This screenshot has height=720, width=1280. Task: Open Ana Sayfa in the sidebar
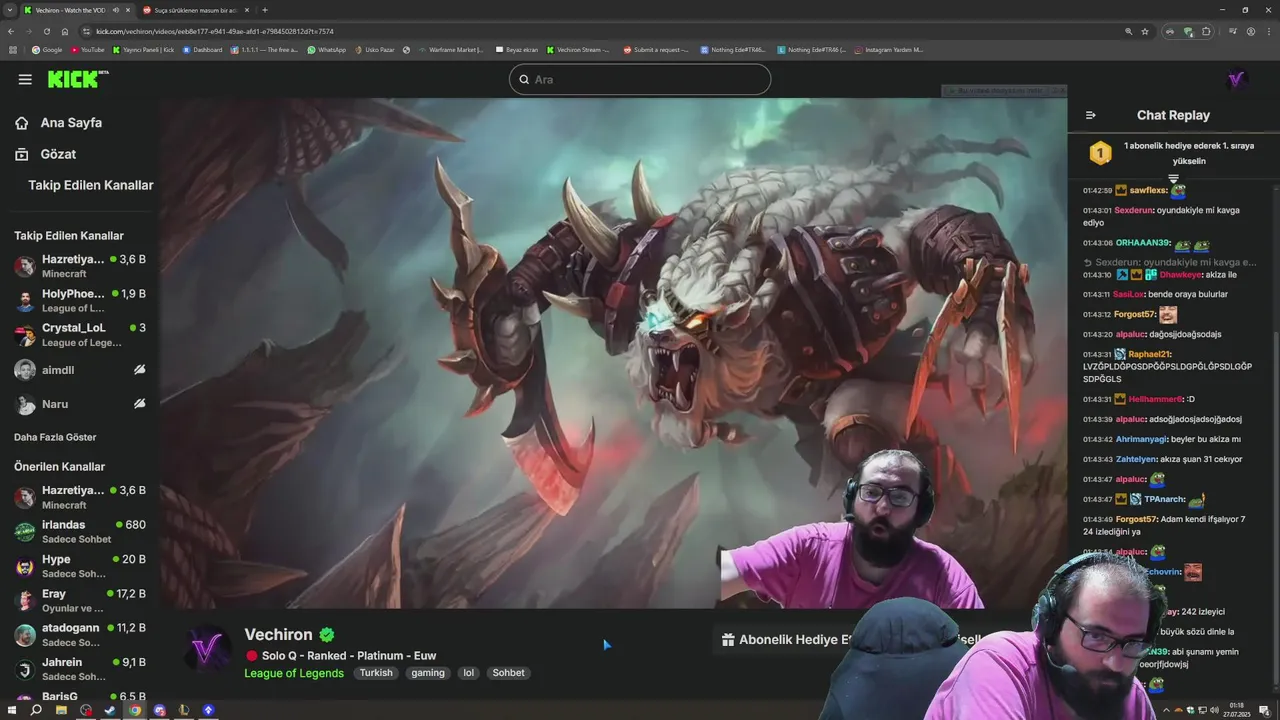click(x=58, y=123)
